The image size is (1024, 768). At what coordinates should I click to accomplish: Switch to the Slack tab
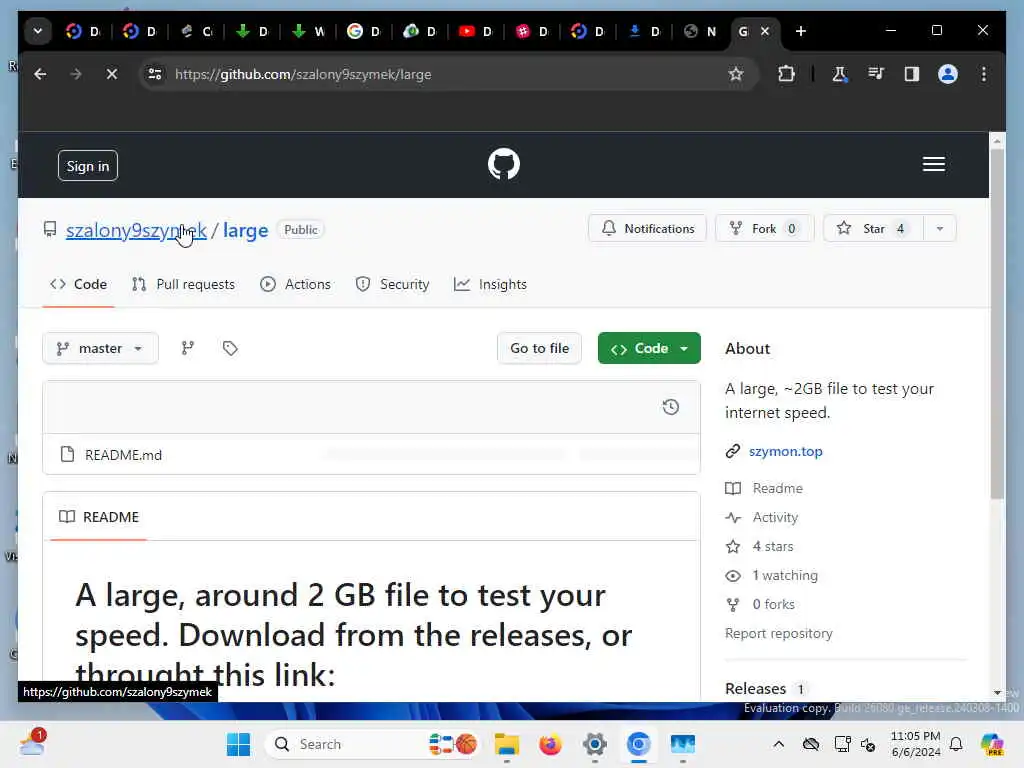[531, 31]
